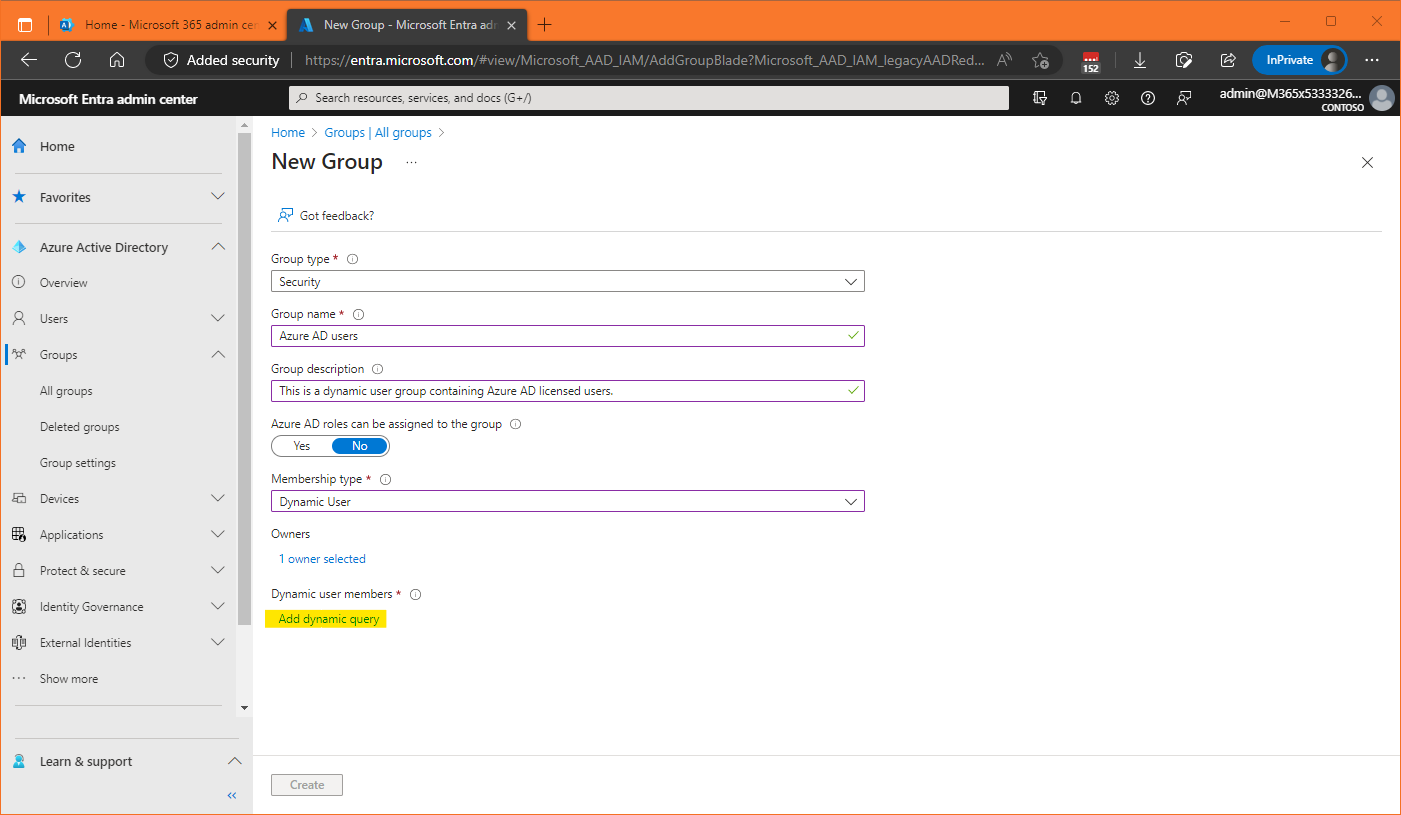
Task: Open All groups in the sidebar
Action: (66, 391)
